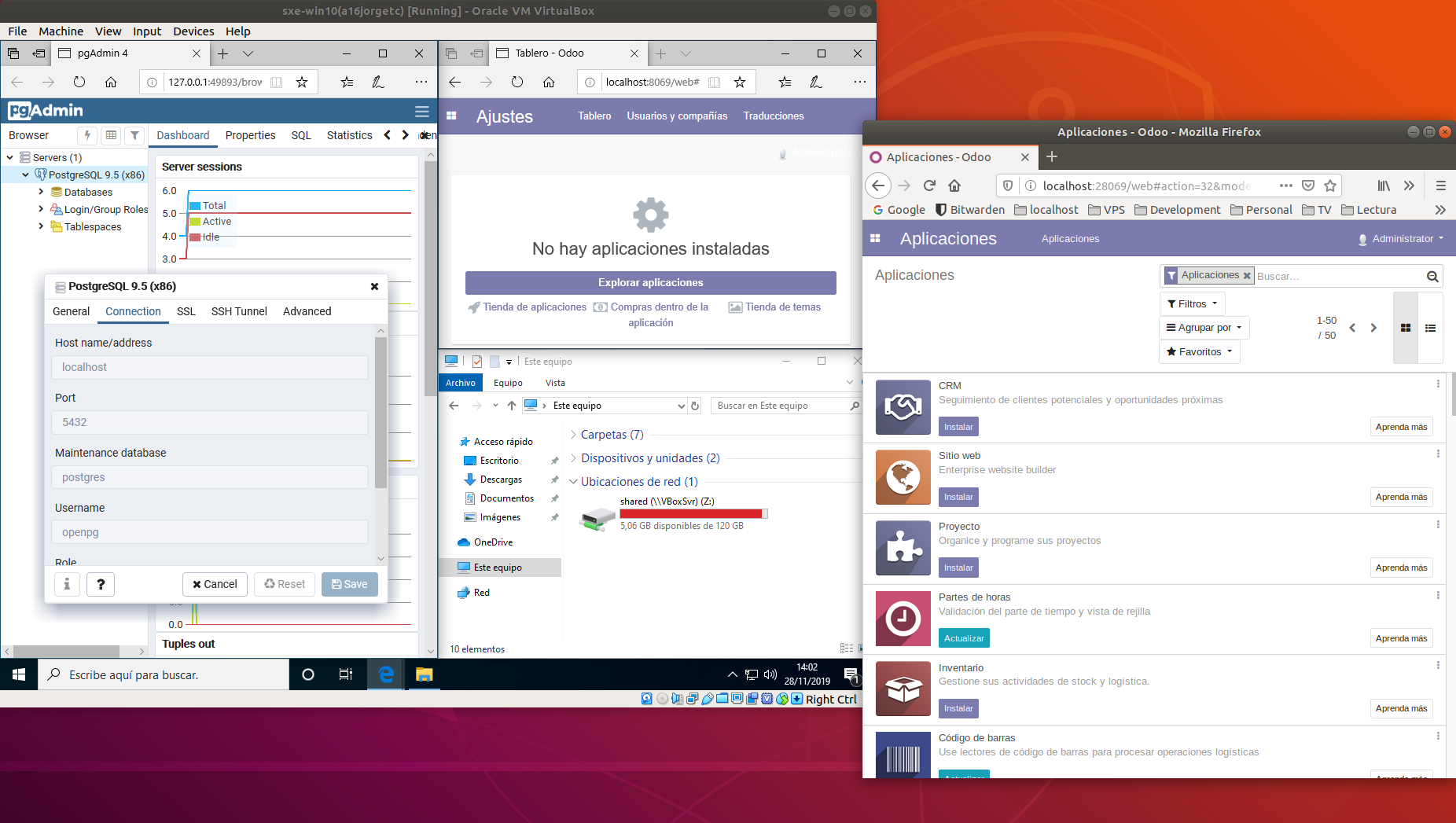The width and height of the screenshot is (1456, 823).
Task: Click the info icon in PostgreSQL dialog
Action: point(67,584)
